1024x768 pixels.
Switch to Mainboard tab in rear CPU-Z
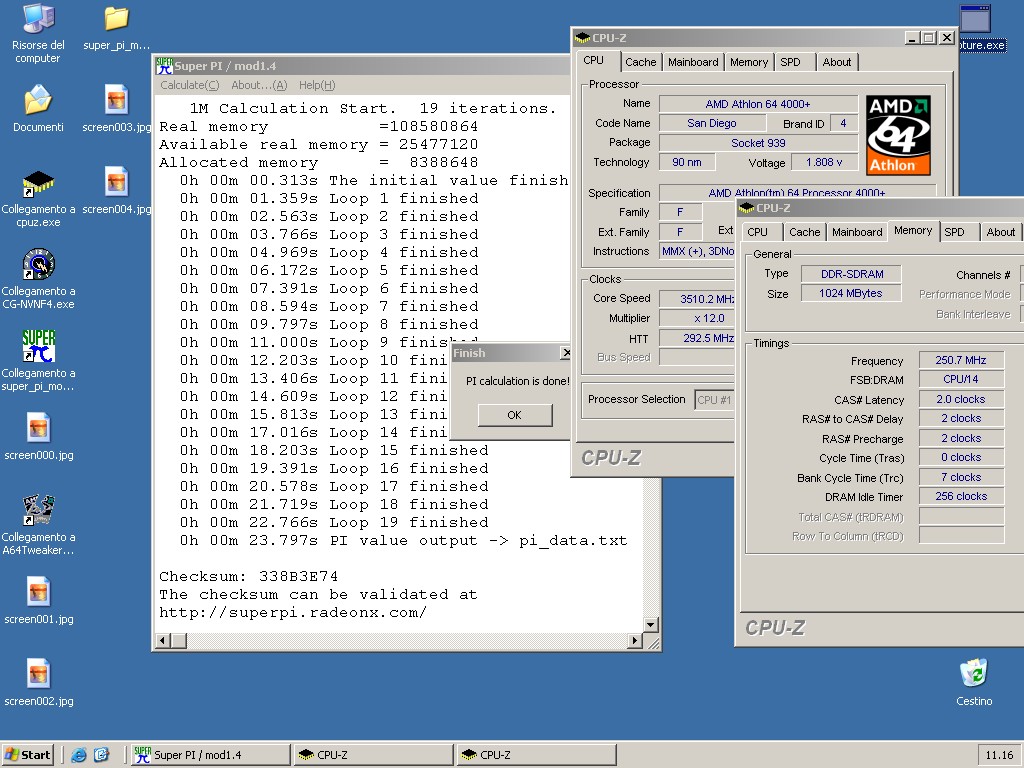(693, 62)
